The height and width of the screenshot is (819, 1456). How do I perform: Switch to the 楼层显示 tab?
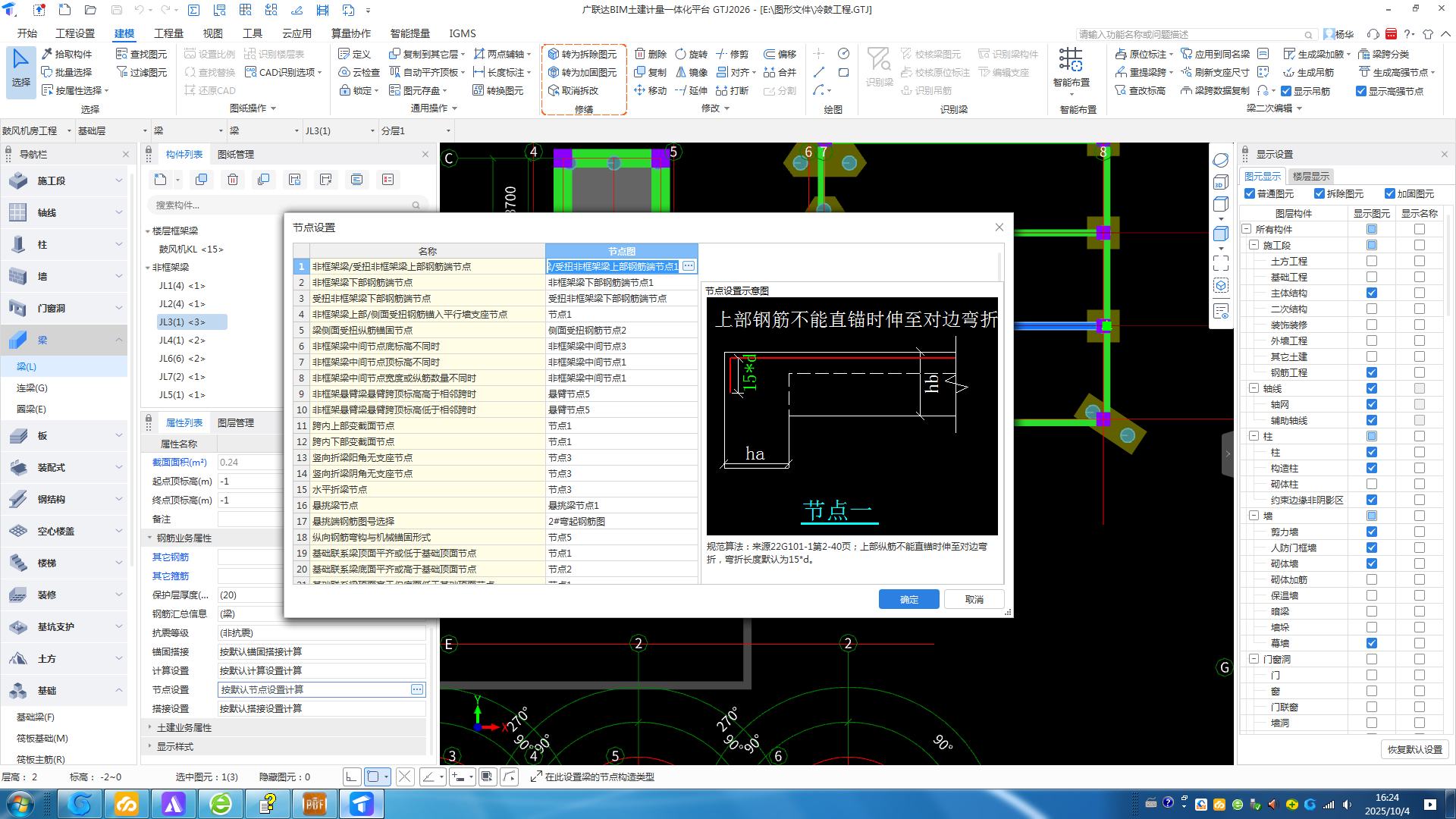click(1310, 176)
